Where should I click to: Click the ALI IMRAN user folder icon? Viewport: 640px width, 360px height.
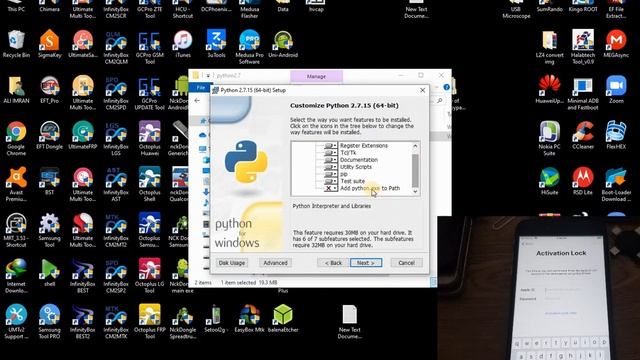tap(16, 89)
